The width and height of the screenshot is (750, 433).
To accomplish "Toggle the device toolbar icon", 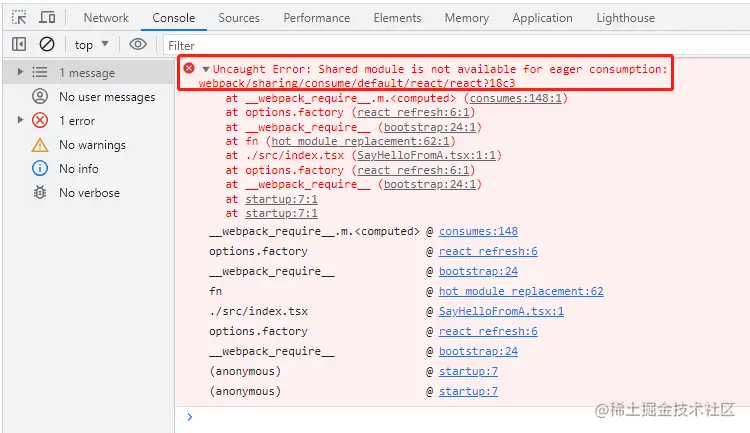I will point(47,18).
